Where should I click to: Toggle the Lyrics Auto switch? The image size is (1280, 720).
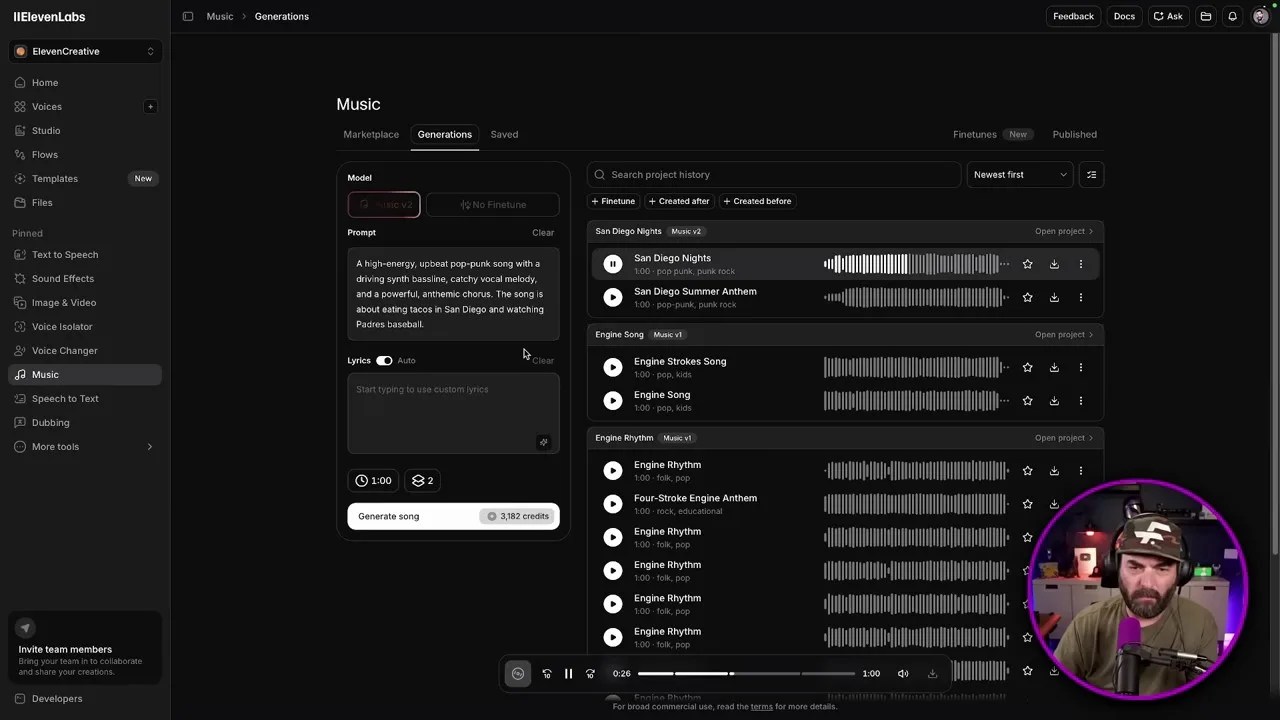384,361
